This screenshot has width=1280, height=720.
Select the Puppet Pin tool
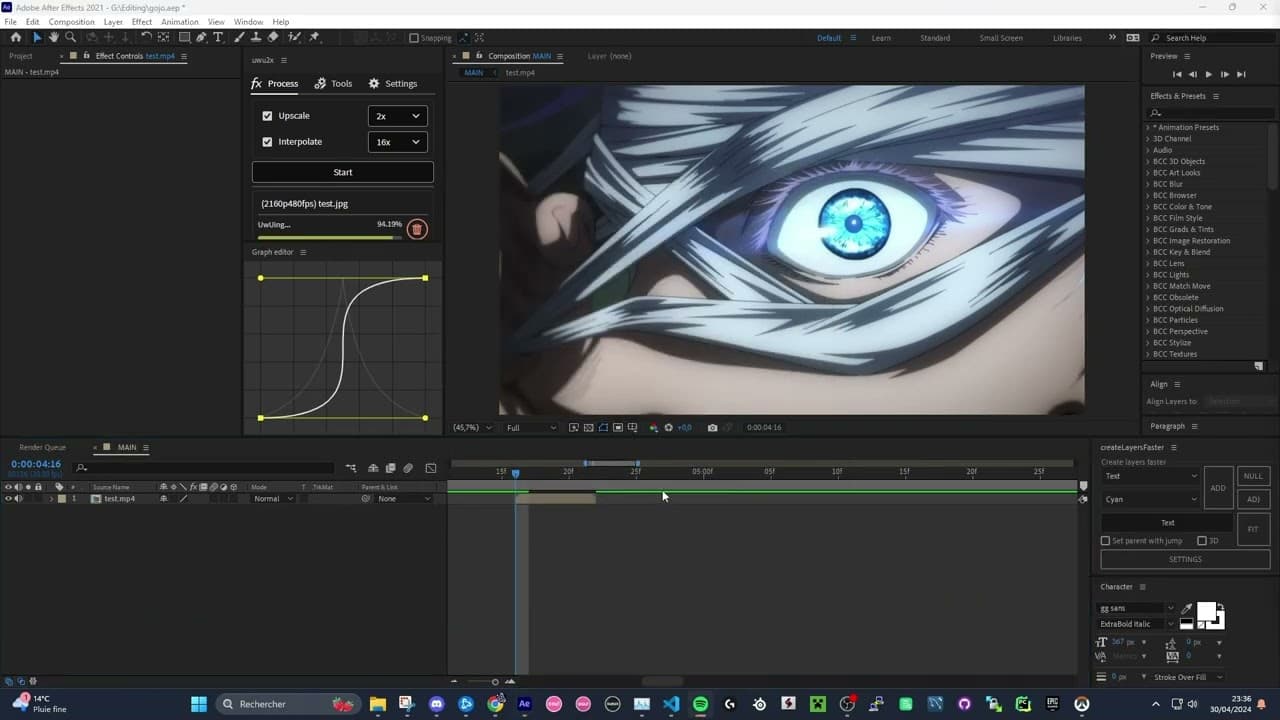point(314,37)
